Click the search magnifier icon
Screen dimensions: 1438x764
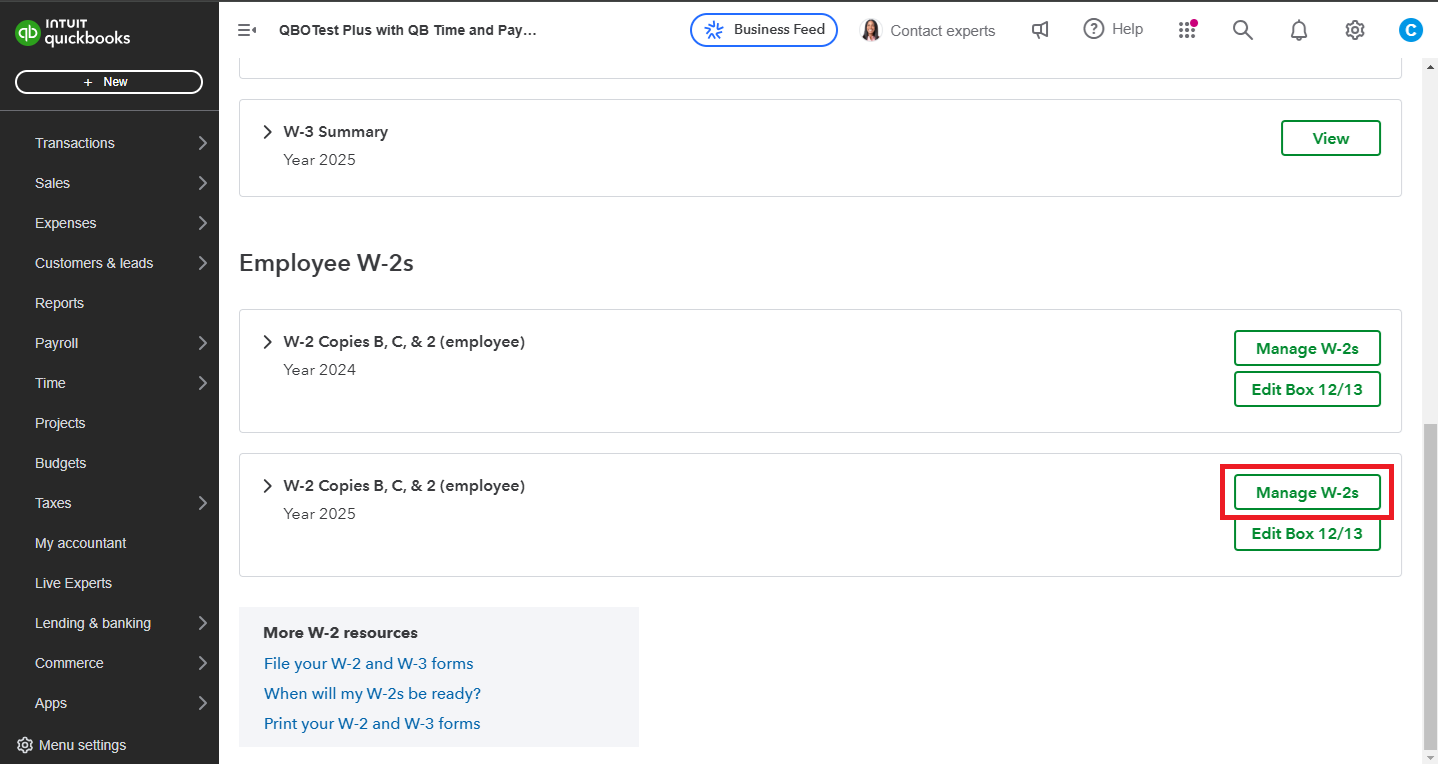click(1242, 30)
